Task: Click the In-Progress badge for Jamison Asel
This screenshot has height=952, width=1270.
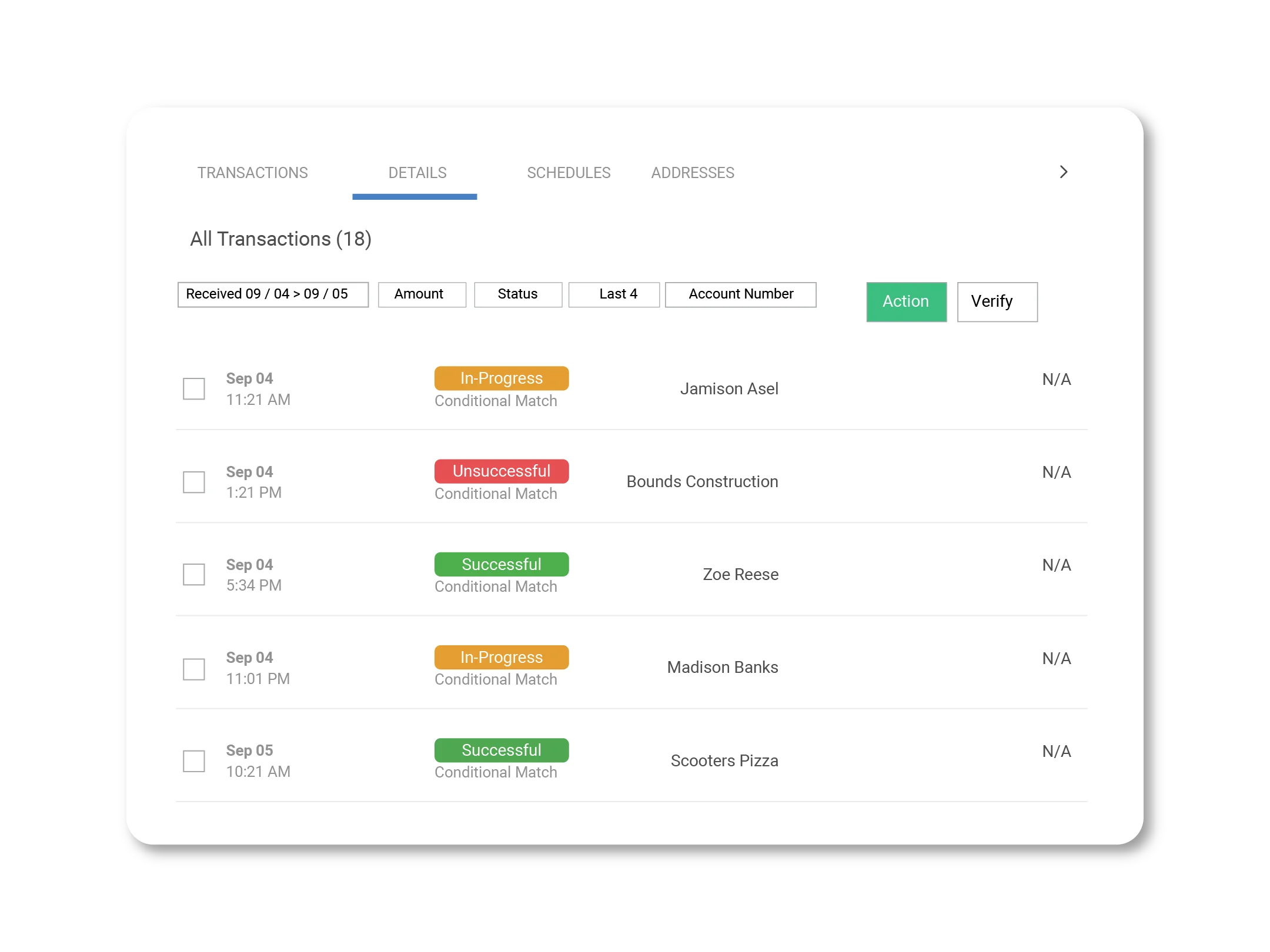Action: [501, 378]
